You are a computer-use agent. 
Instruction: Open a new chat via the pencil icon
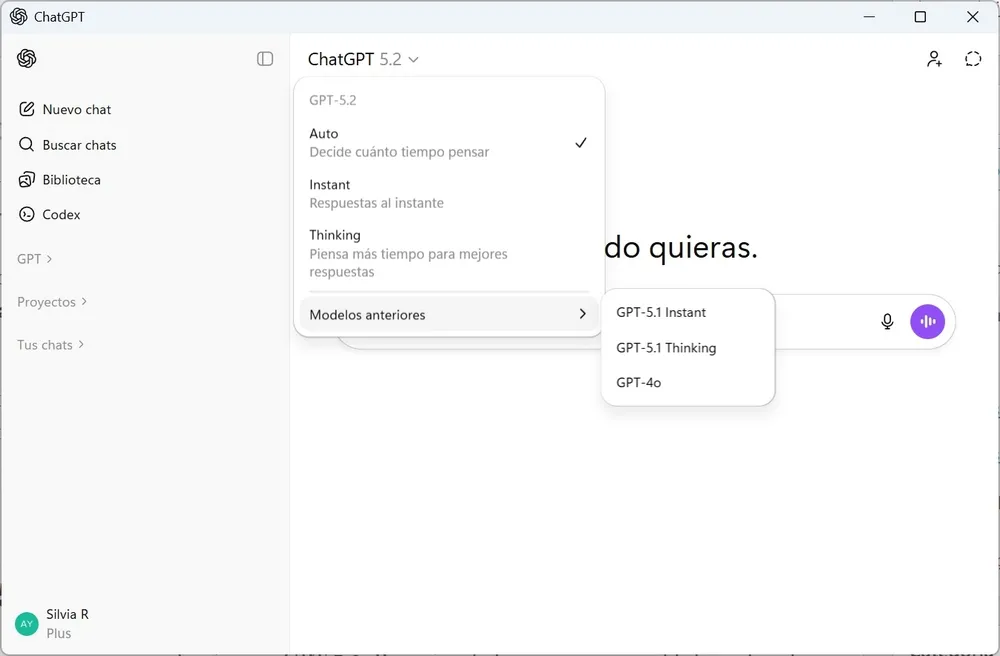click(25, 109)
